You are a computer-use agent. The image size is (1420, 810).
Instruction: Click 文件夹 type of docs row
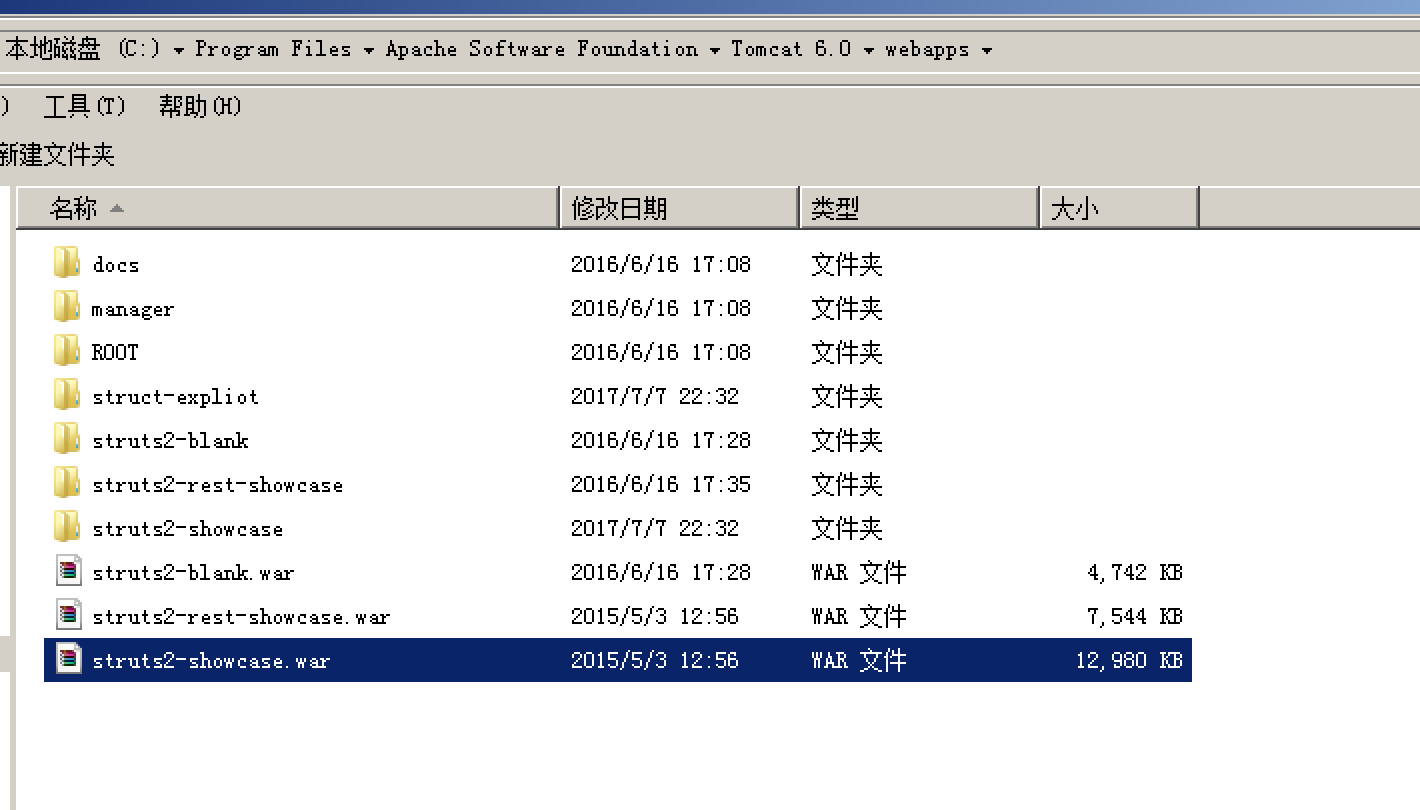847,265
